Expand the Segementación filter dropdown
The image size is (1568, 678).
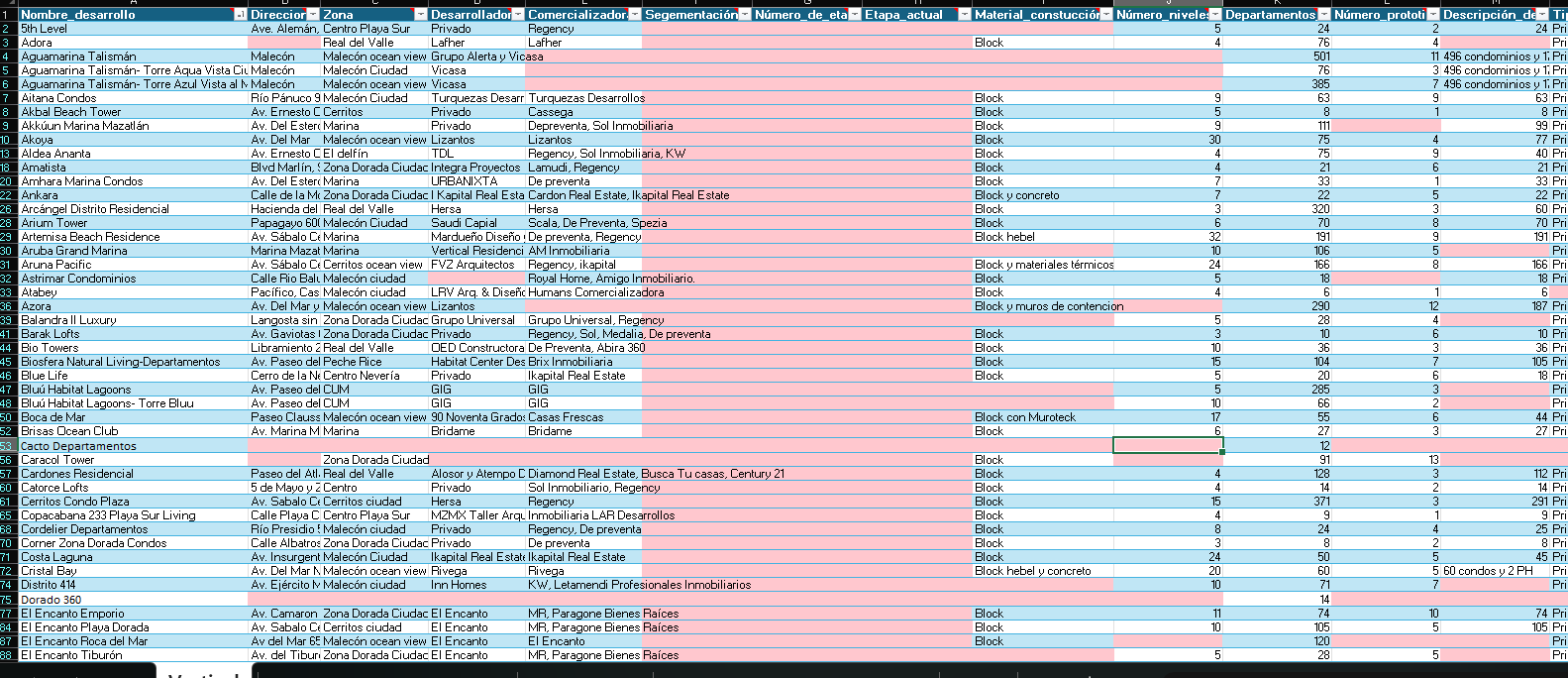pyautogui.click(x=744, y=15)
